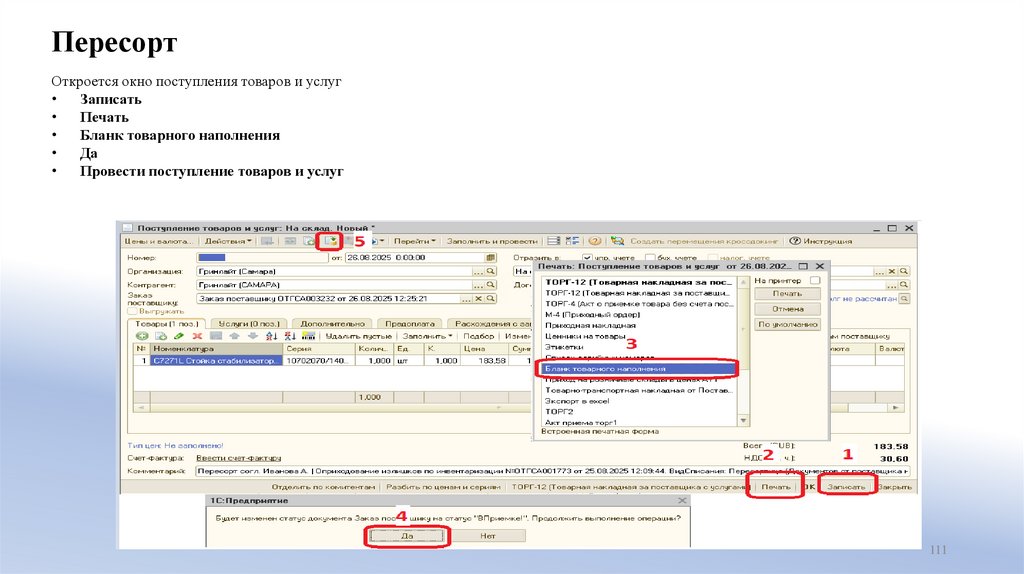Sort rows ascending icon in table toolbar
The height and width of the screenshot is (574, 1024).
tap(272, 336)
